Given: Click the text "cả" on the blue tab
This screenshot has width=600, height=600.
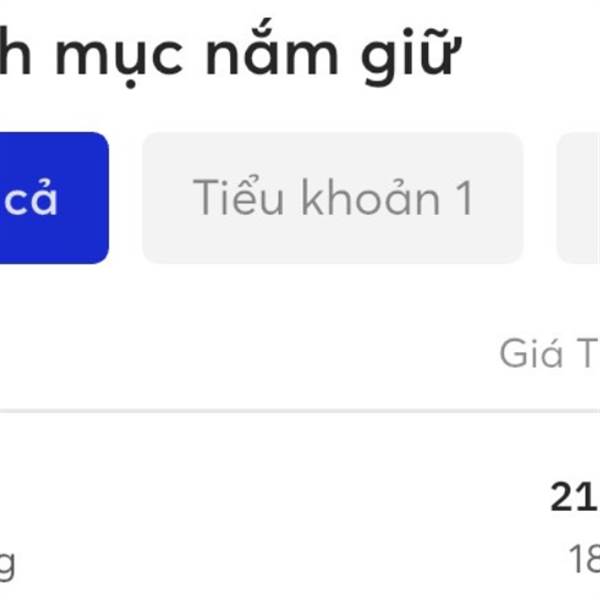Looking at the screenshot, I should (x=31, y=198).
